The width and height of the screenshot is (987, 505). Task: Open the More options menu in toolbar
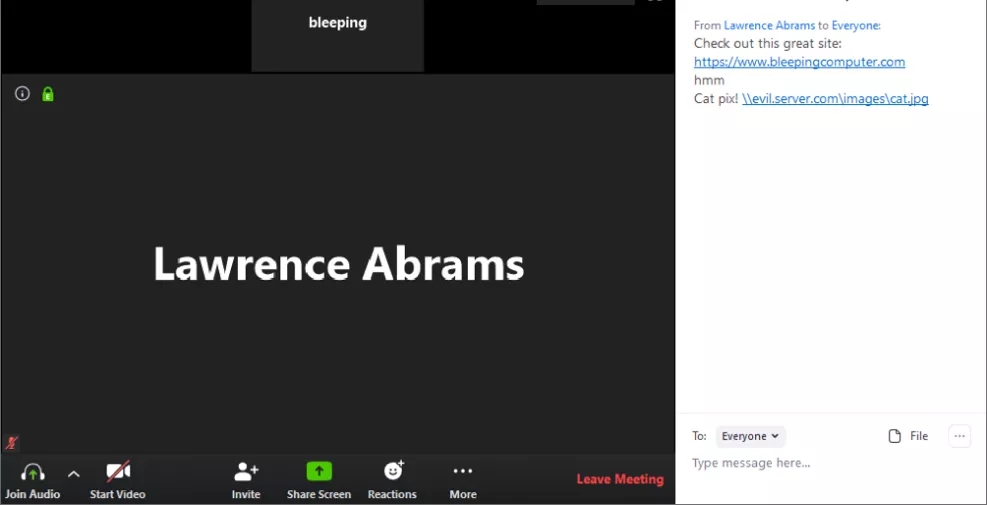tap(463, 471)
